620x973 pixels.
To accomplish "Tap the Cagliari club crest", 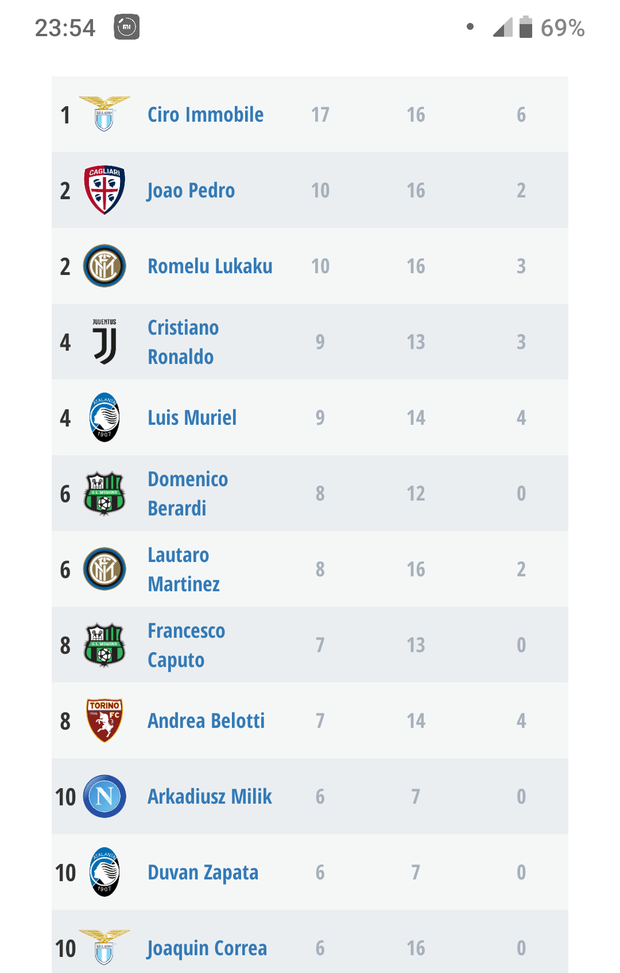I will 104,190.
